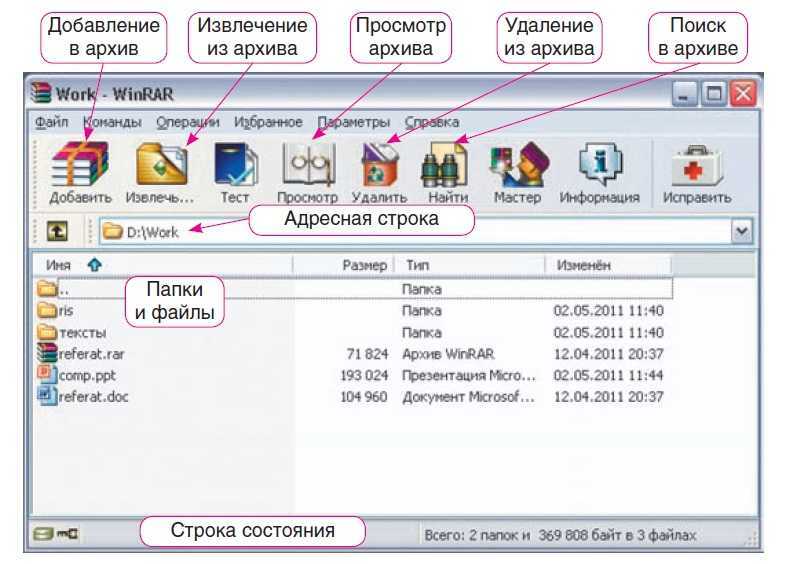This screenshot has width=790, height=564.
Task: Go up one folder level
Action: [x=57, y=231]
